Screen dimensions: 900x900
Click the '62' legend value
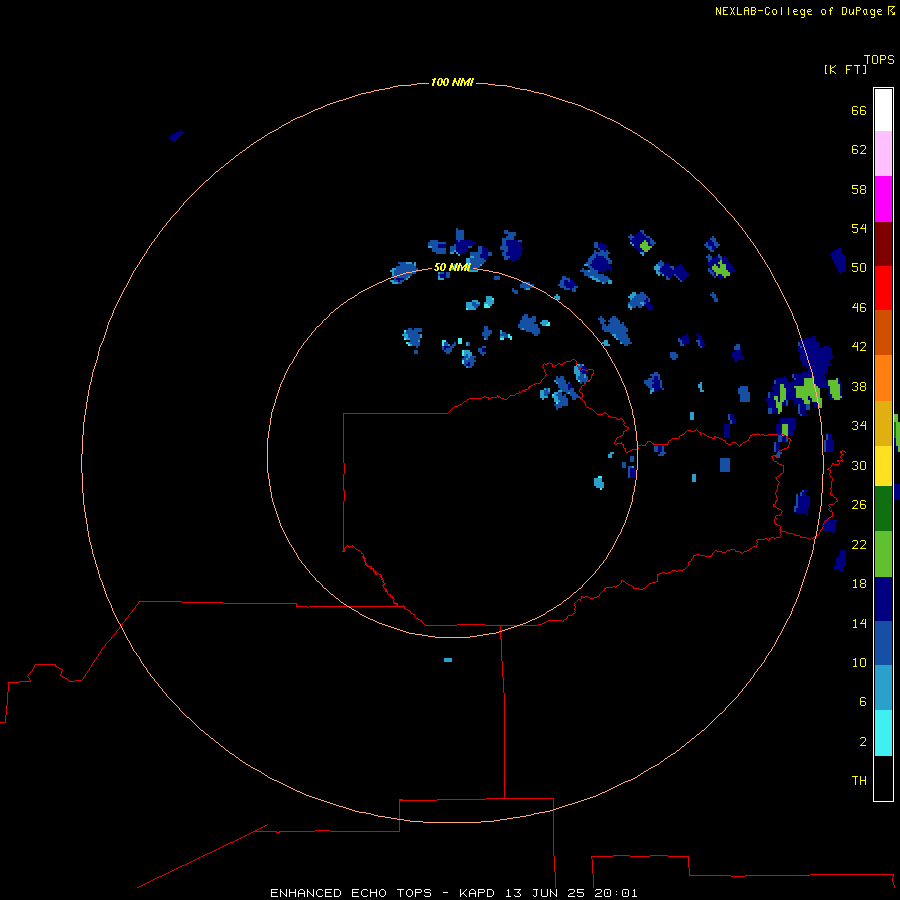coord(859,150)
